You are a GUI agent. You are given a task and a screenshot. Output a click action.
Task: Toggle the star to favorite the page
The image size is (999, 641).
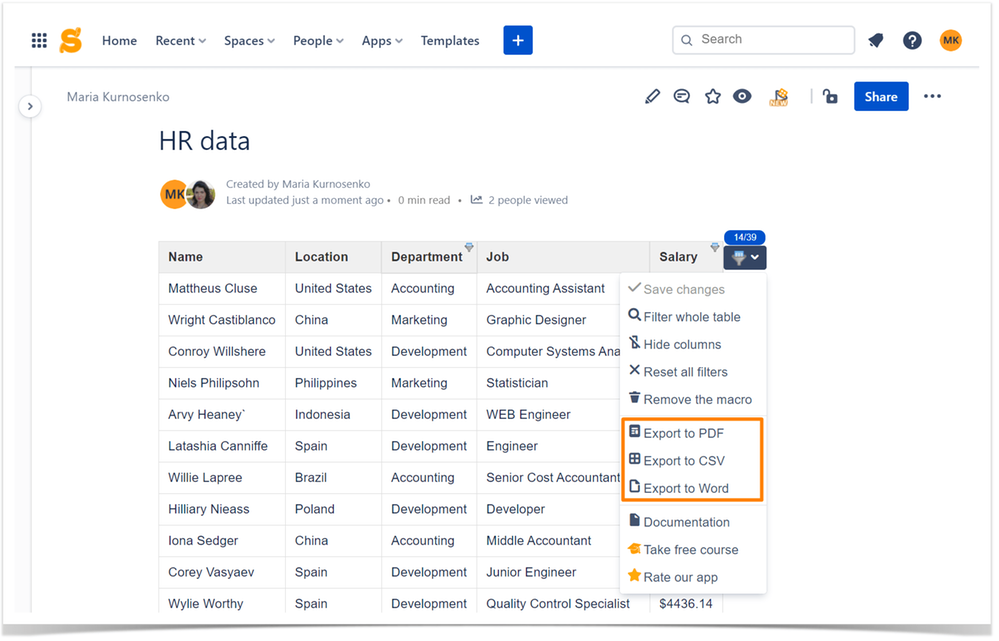[712, 96]
